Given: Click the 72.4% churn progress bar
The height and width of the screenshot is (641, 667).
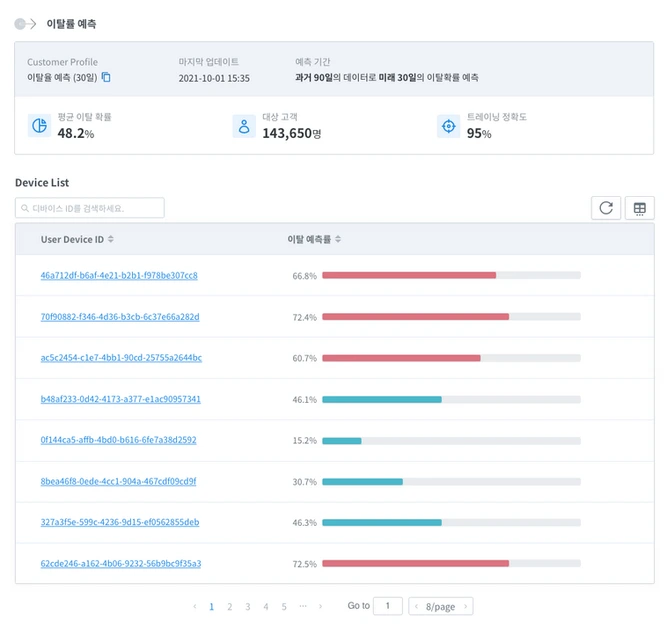Looking at the screenshot, I should click(451, 317).
